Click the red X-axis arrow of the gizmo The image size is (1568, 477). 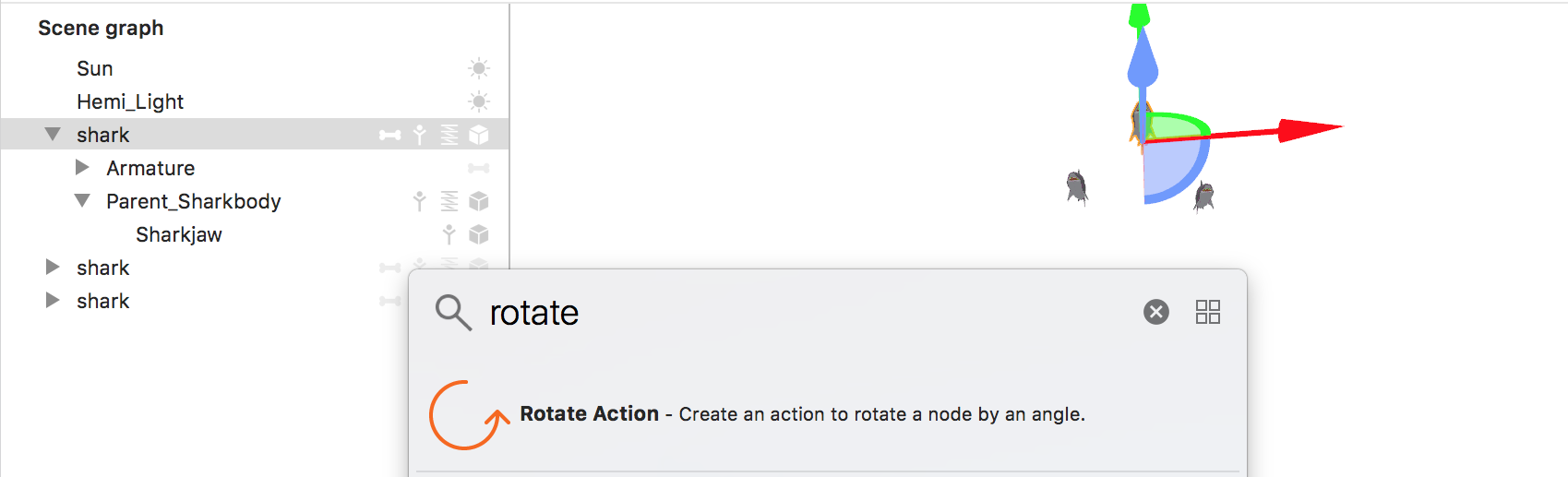tap(1309, 129)
